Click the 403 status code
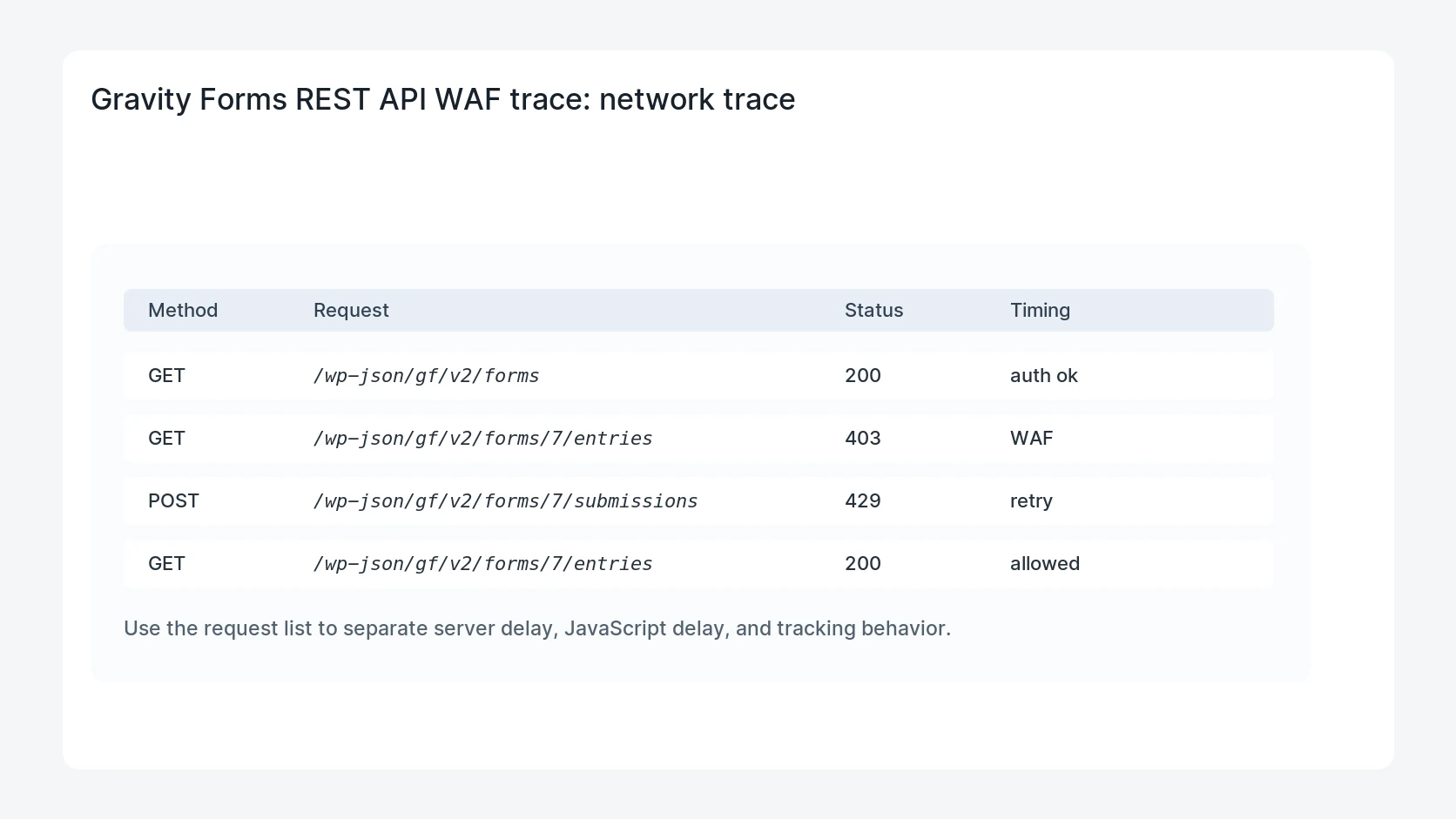The width and height of the screenshot is (1456, 819). coord(862,439)
